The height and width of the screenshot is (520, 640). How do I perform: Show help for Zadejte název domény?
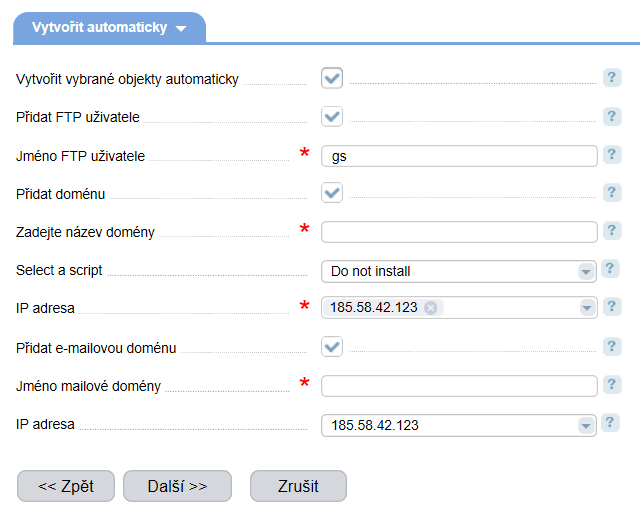coord(612,231)
